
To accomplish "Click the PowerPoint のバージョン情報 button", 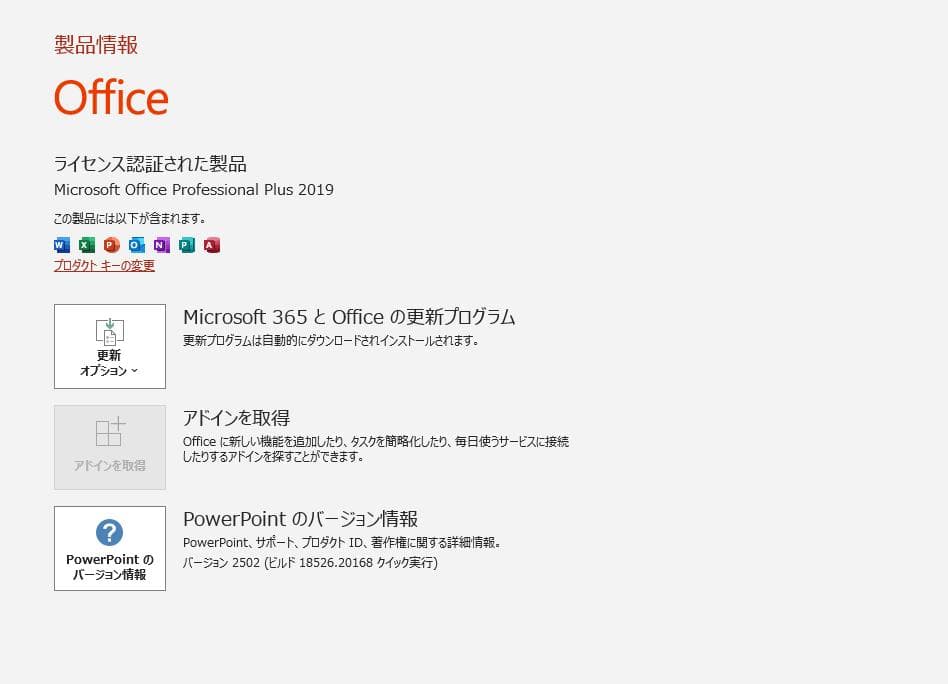I will [x=109, y=547].
